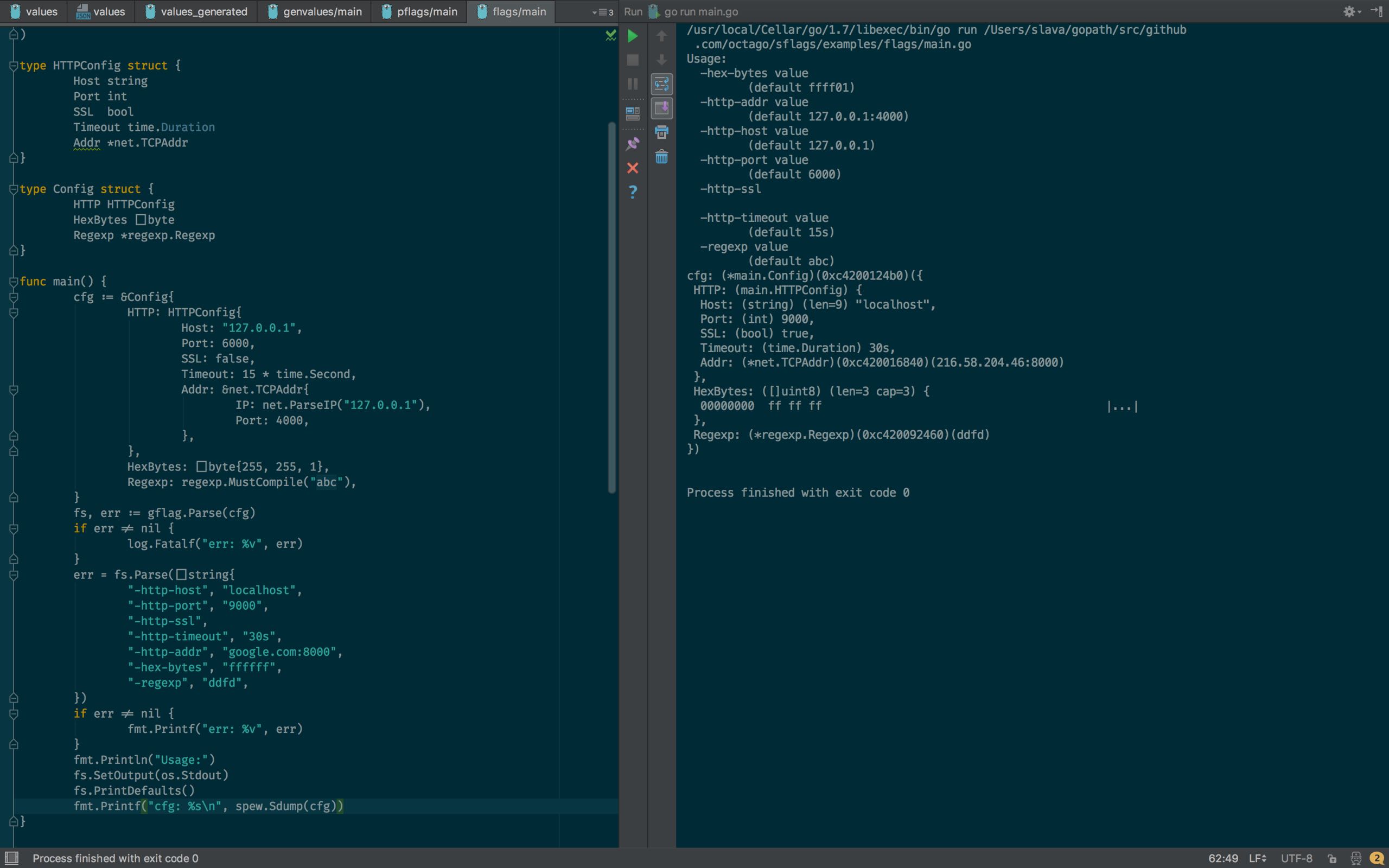Open Run panel settings gear menu
Image resolution: width=1389 pixels, height=868 pixels.
pyautogui.click(x=1350, y=11)
